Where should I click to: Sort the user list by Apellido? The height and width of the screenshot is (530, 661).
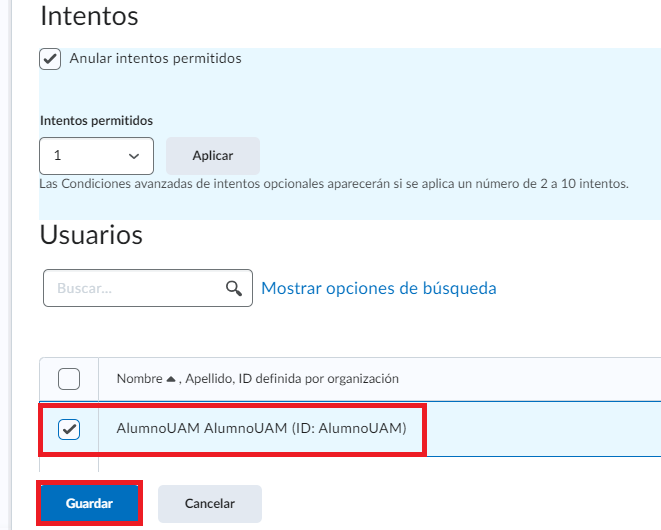tap(207, 379)
